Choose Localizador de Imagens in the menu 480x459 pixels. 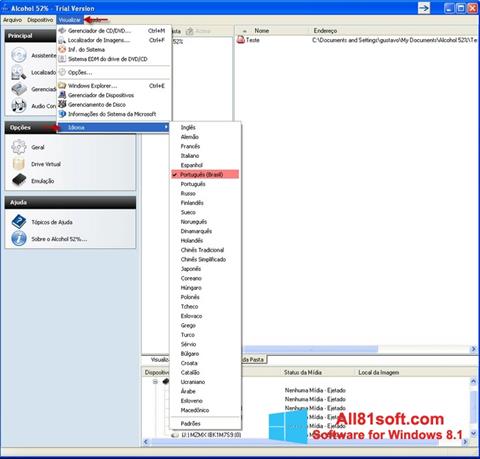point(113,40)
